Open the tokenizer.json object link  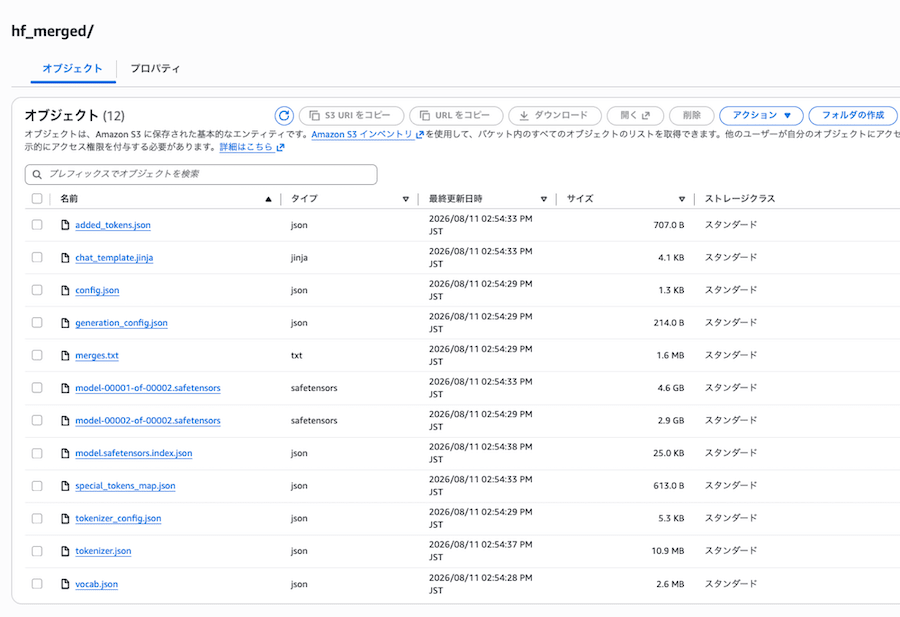pos(103,551)
